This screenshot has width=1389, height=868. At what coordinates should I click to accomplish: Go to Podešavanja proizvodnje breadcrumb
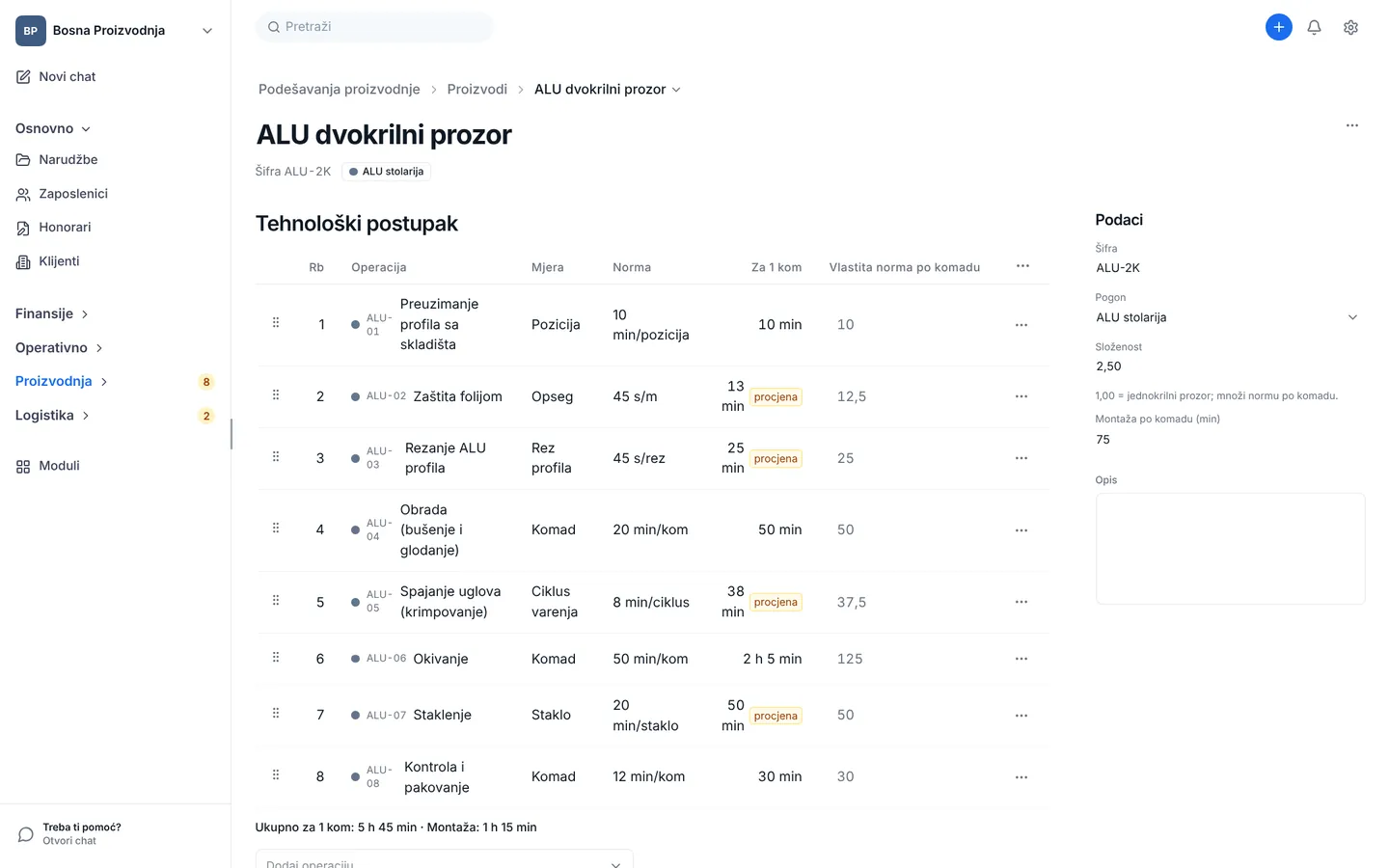[340, 89]
